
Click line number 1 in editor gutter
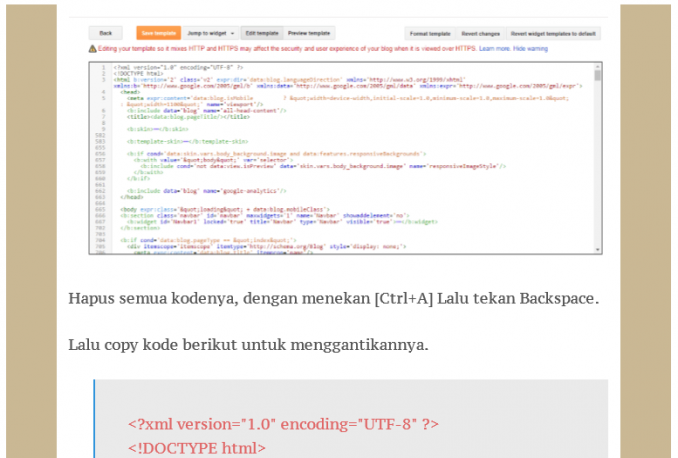pyautogui.click(x=104, y=67)
